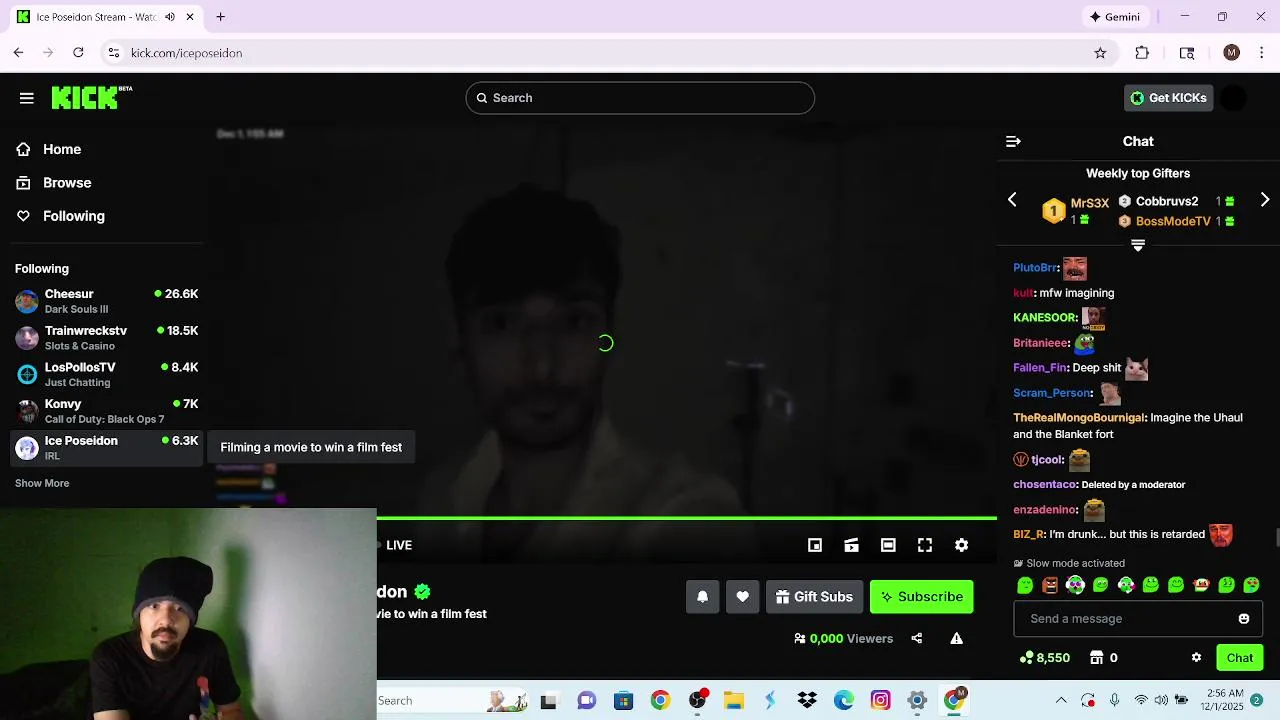Toggle theater mode in player
Viewport: 1280px width, 720px height.
click(888, 545)
